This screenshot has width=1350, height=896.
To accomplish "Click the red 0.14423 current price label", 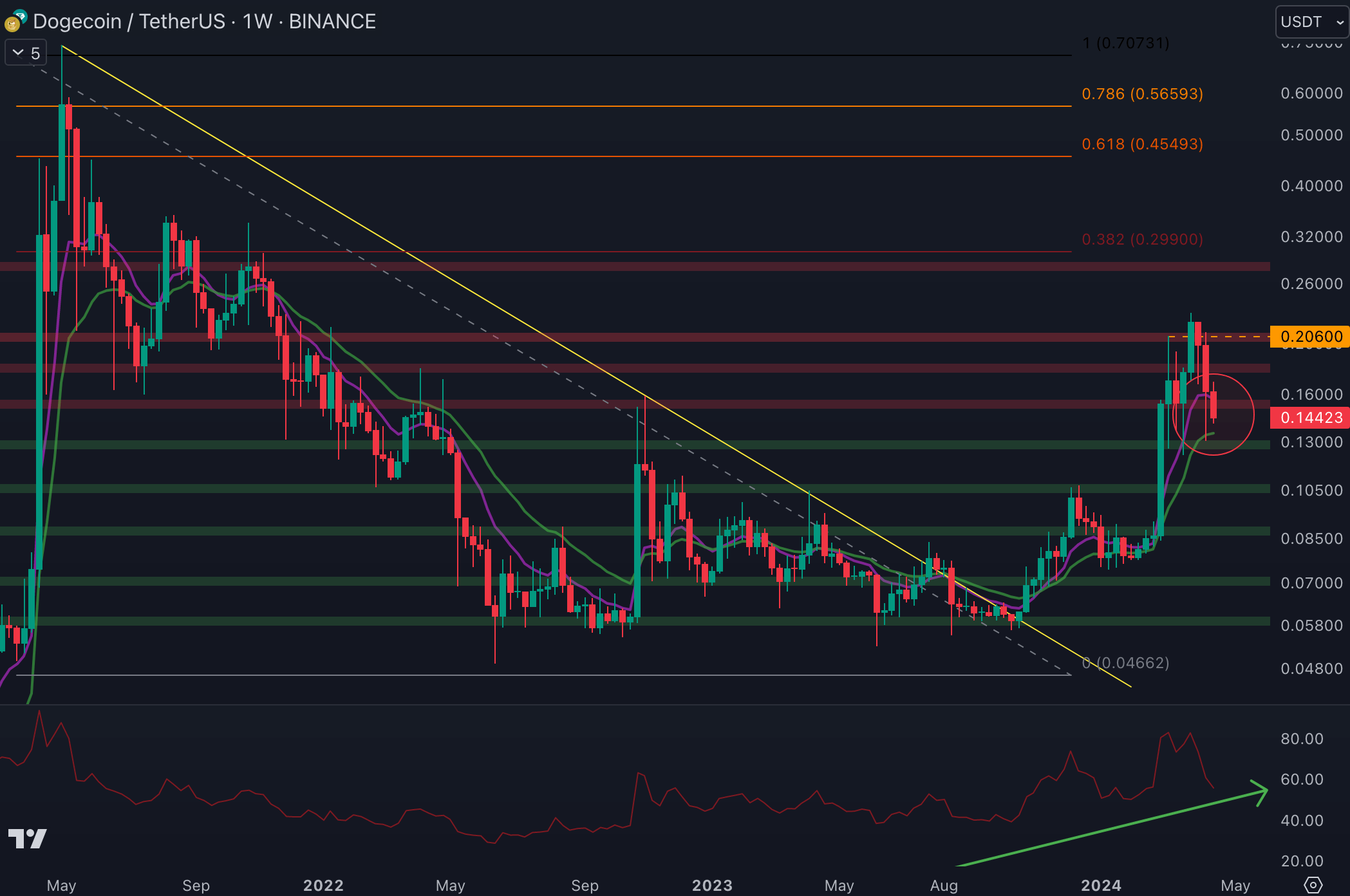I will [1310, 418].
